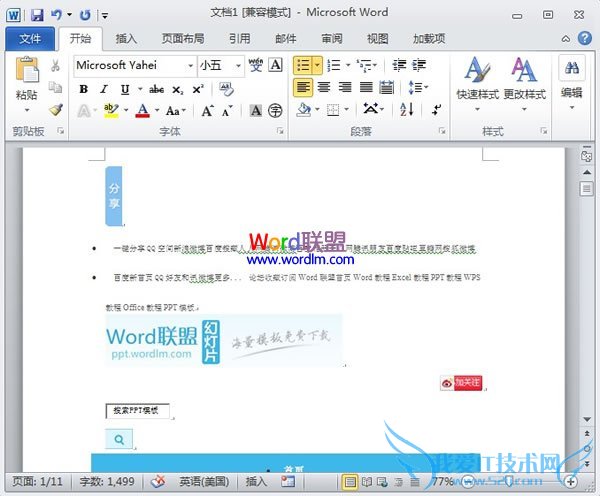The image size is (600, 496).
Task: Open the font color dropdown arrow
Action: [157, 111]
